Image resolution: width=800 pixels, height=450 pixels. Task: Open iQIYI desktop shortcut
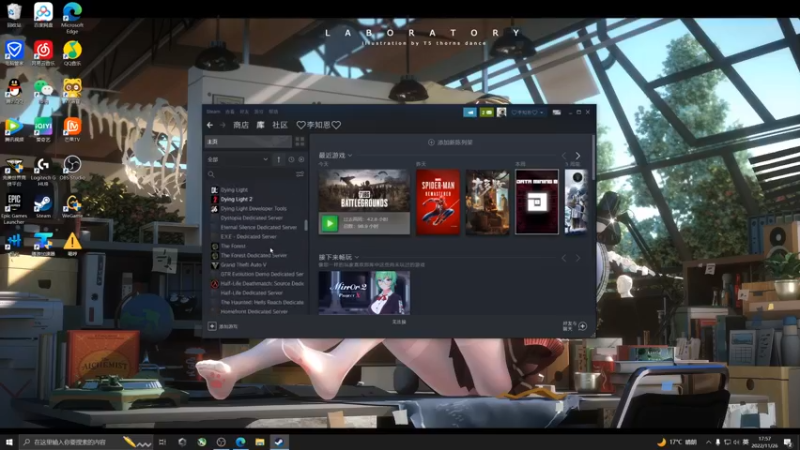coord(43,130)
